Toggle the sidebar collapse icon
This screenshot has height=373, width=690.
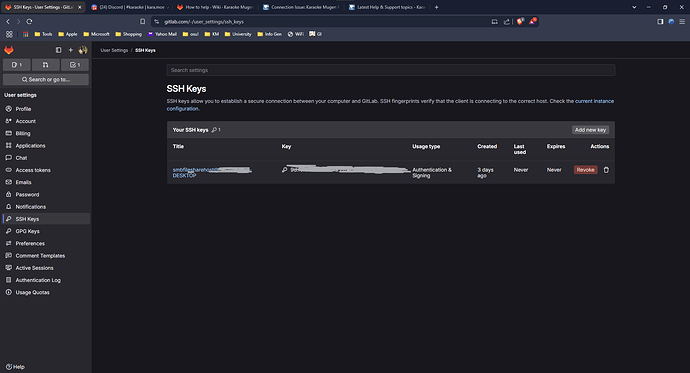coord(59,50)
